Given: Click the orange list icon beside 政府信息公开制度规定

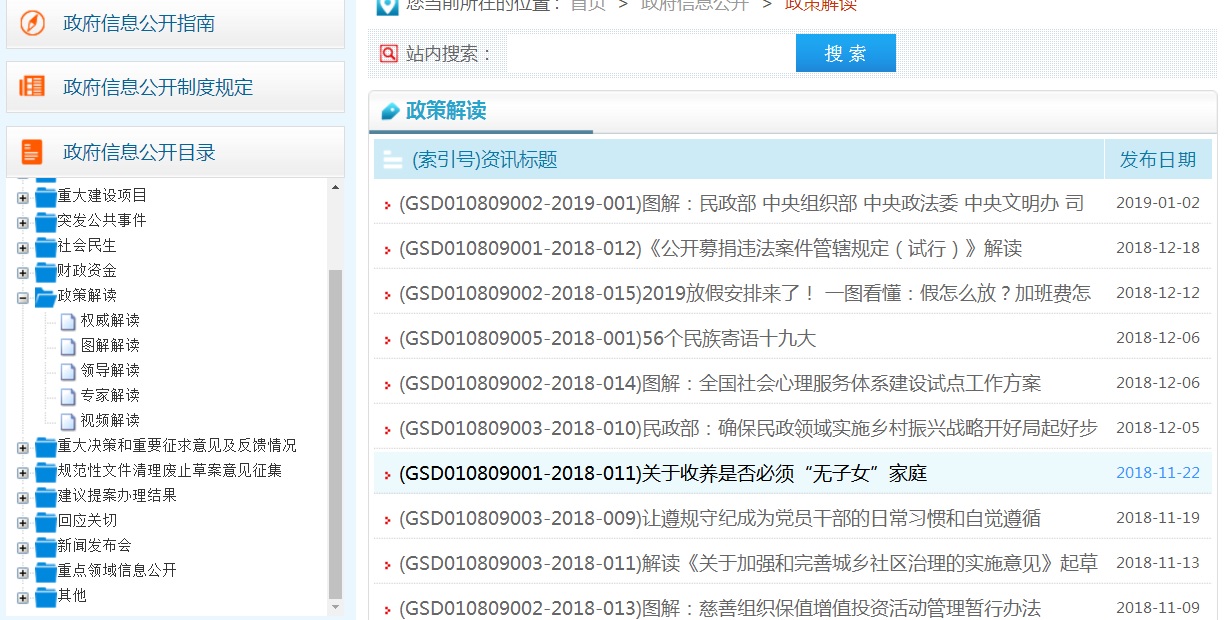Looking at the screenshot, I should tap(33, 87).
